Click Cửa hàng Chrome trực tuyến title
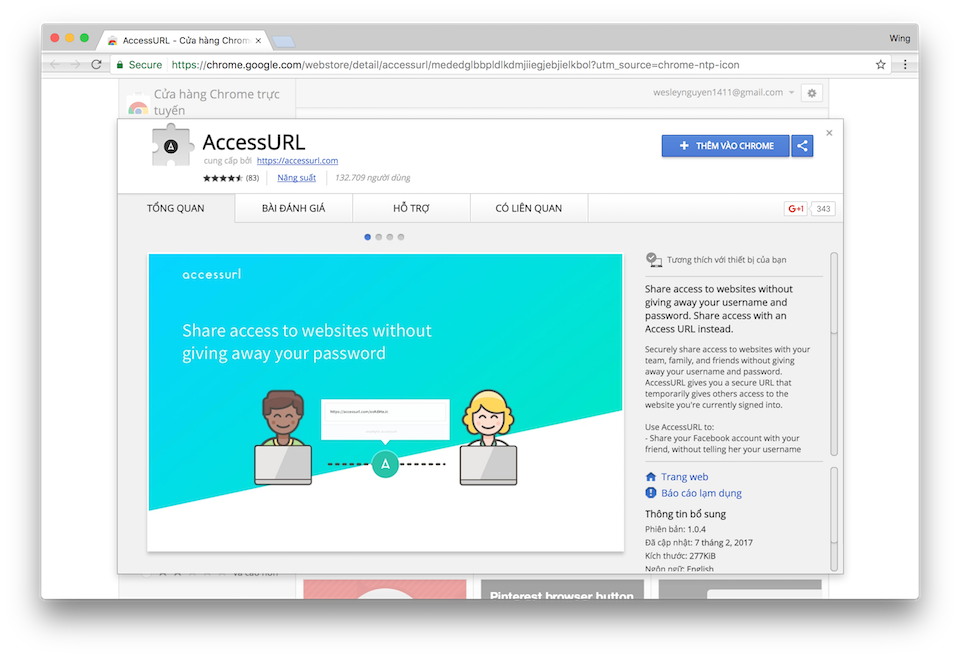Image resolution: width=960 pixels, height=658 pixels. coord(217,102)
